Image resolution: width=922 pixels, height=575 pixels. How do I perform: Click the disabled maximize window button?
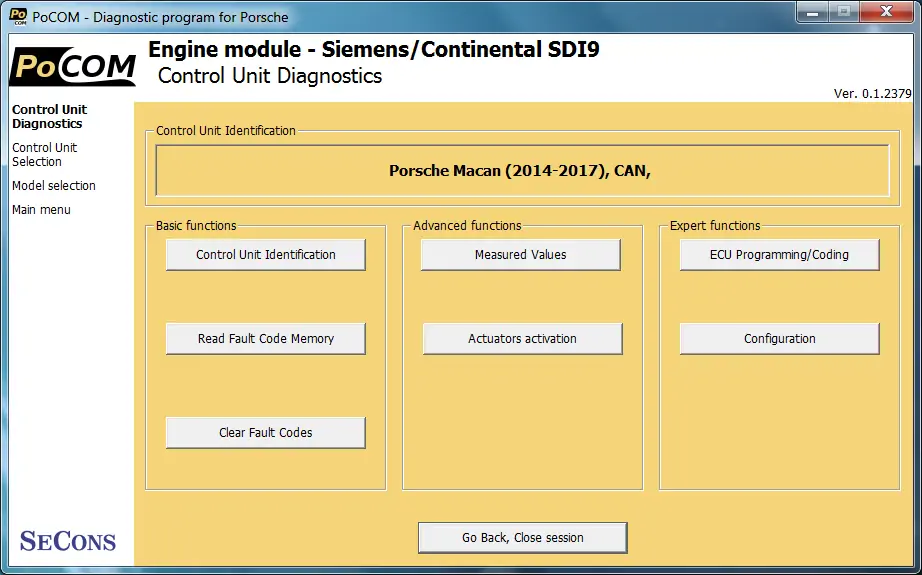click(844, 12)
